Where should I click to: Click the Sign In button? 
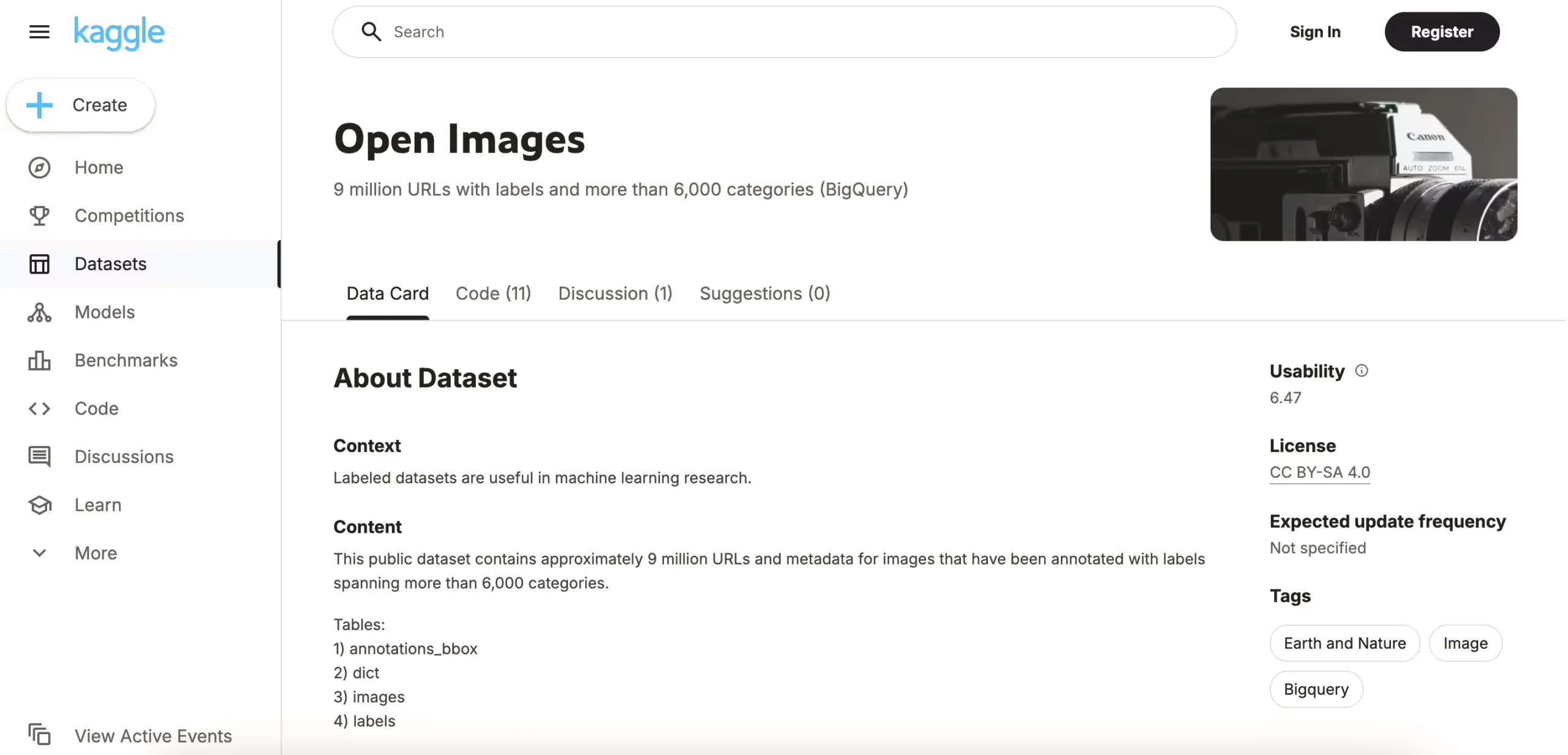1314,32
